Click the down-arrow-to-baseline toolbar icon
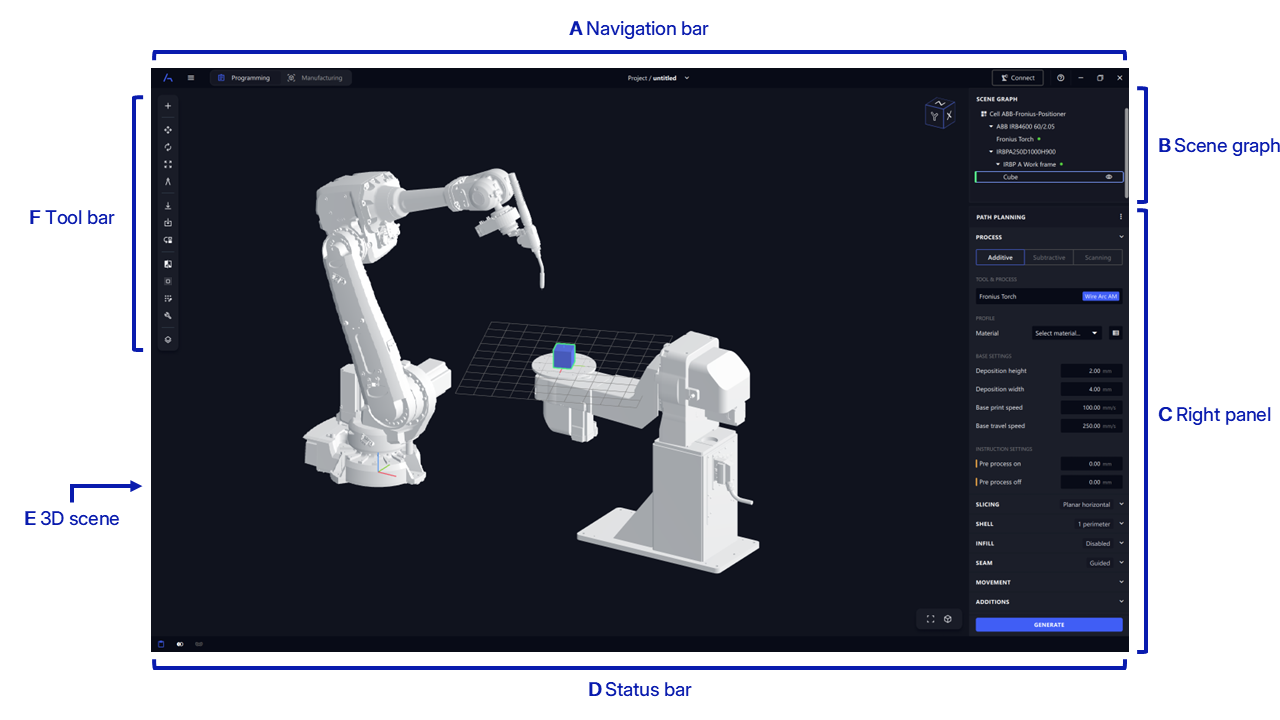The image size is (1280, 720). click(x=168, y=205)
